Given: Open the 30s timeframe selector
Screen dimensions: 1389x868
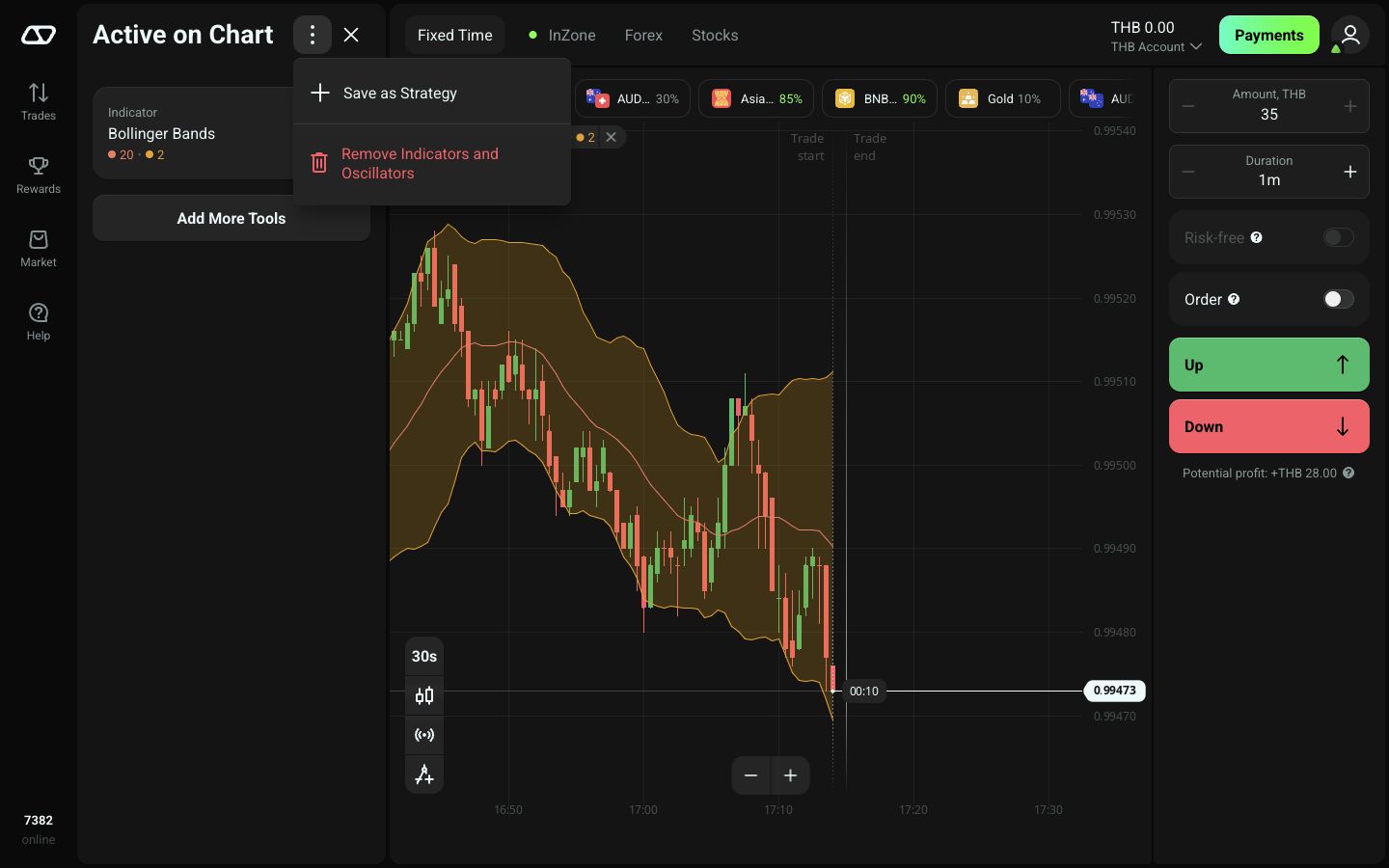Looking at the screenshot, I should 424,656.
